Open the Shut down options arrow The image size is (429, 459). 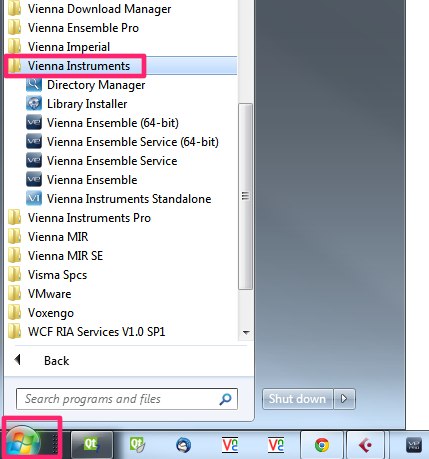click(344, 399)
